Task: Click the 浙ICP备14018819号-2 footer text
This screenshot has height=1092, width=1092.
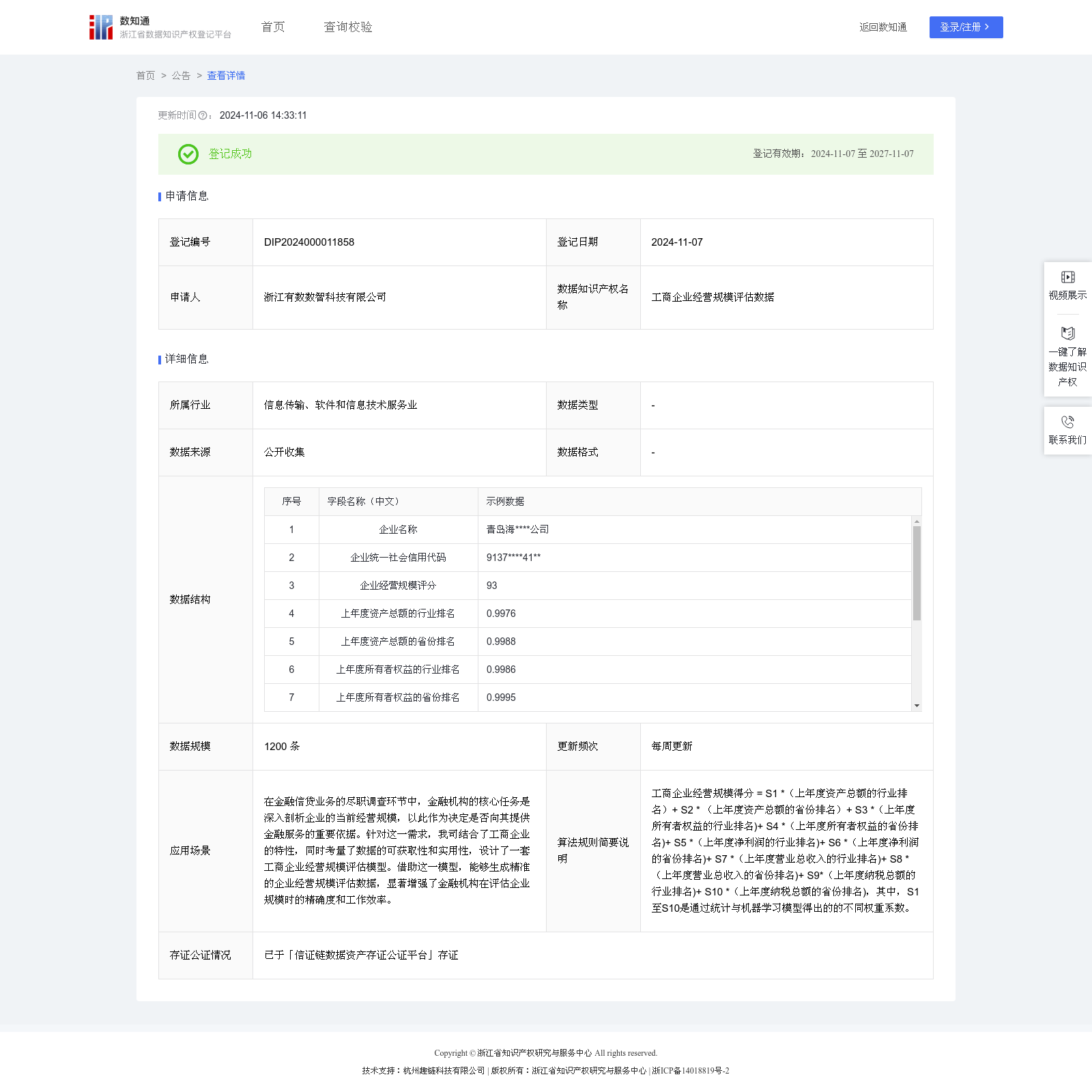Action: pos(691,1071)
